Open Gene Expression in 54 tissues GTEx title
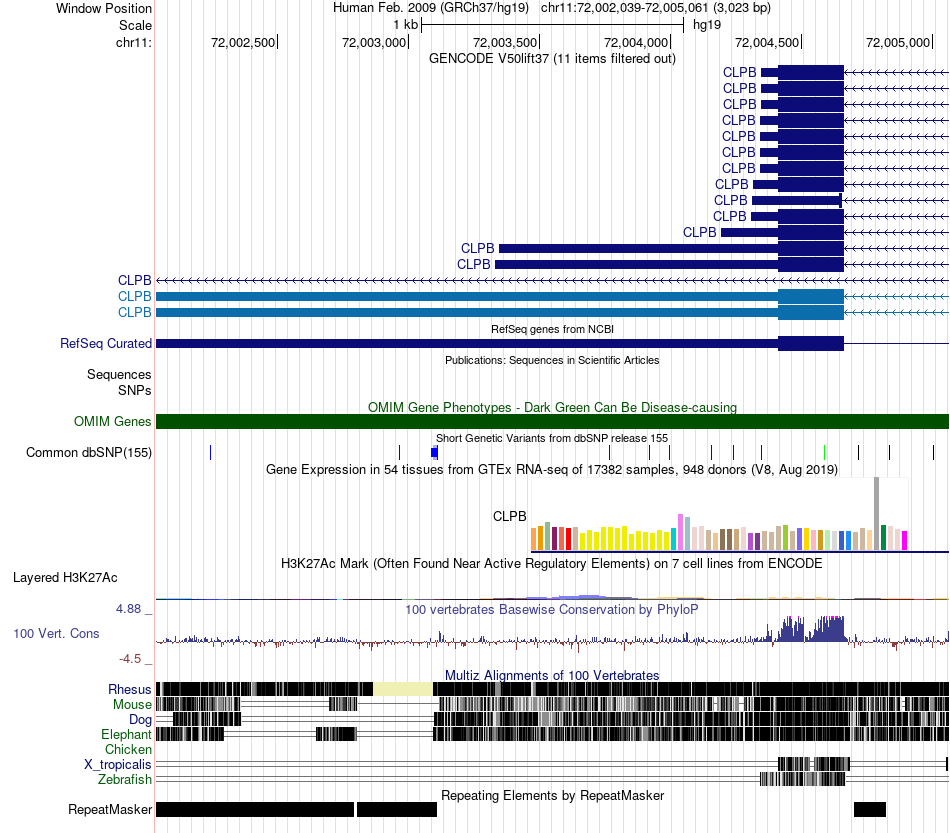Viewport: 950px width, 833px height. 552,470
